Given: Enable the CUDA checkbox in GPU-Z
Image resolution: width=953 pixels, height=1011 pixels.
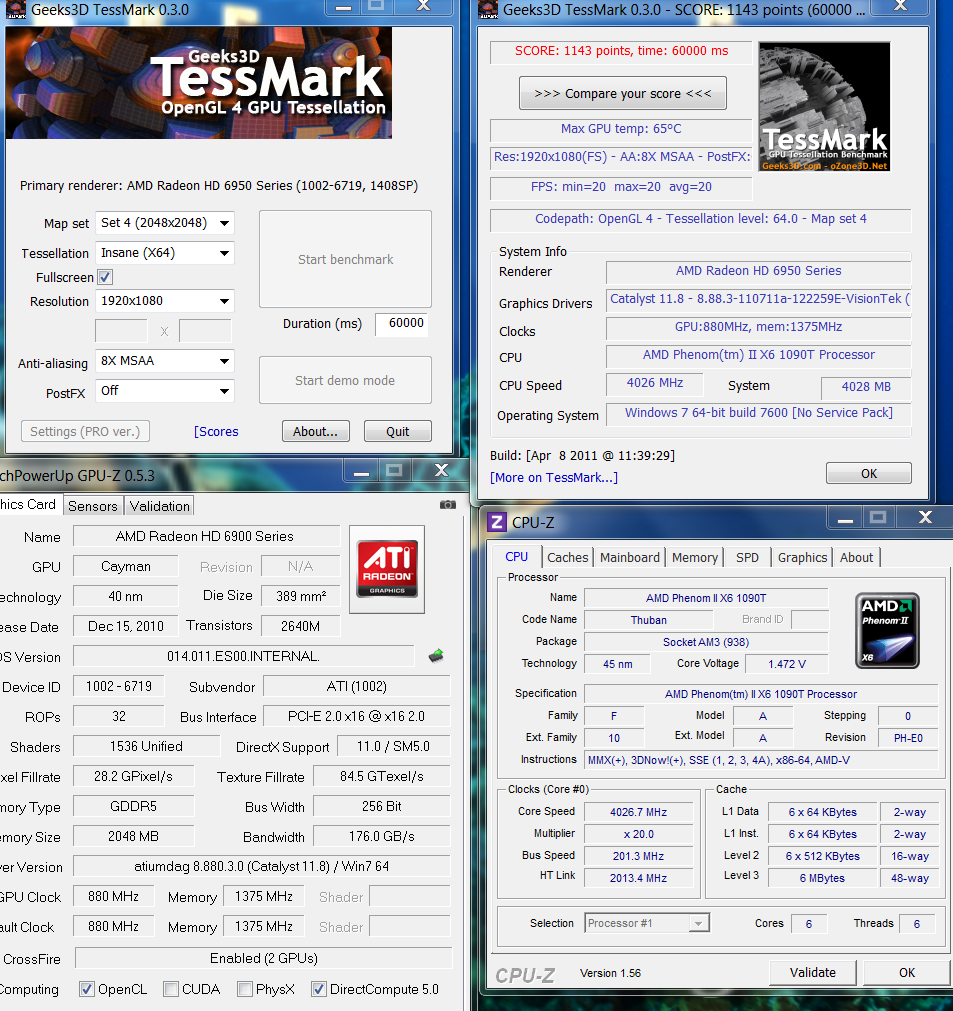Looking at the screenshot, I should [171, 989].
